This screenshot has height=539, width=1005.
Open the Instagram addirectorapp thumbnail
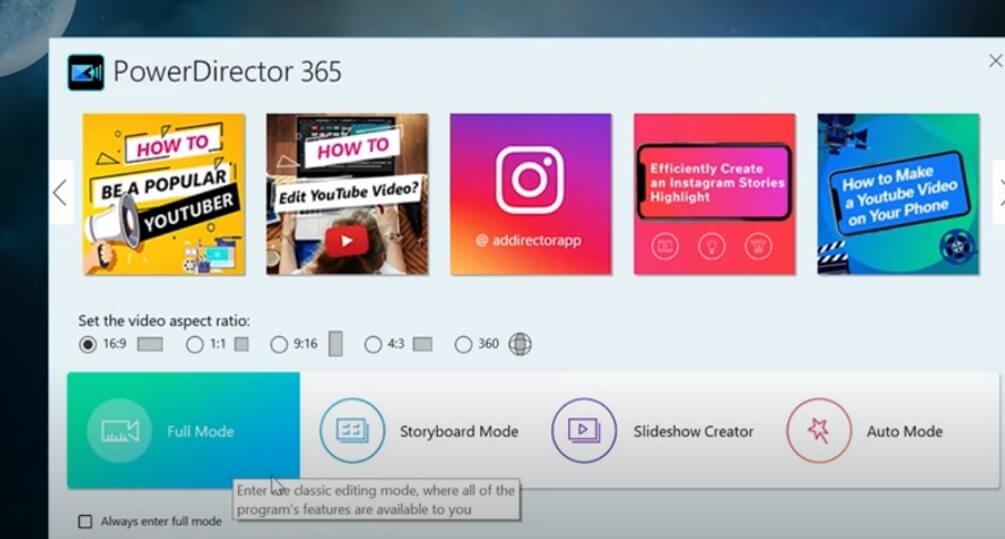click(531, 195)
